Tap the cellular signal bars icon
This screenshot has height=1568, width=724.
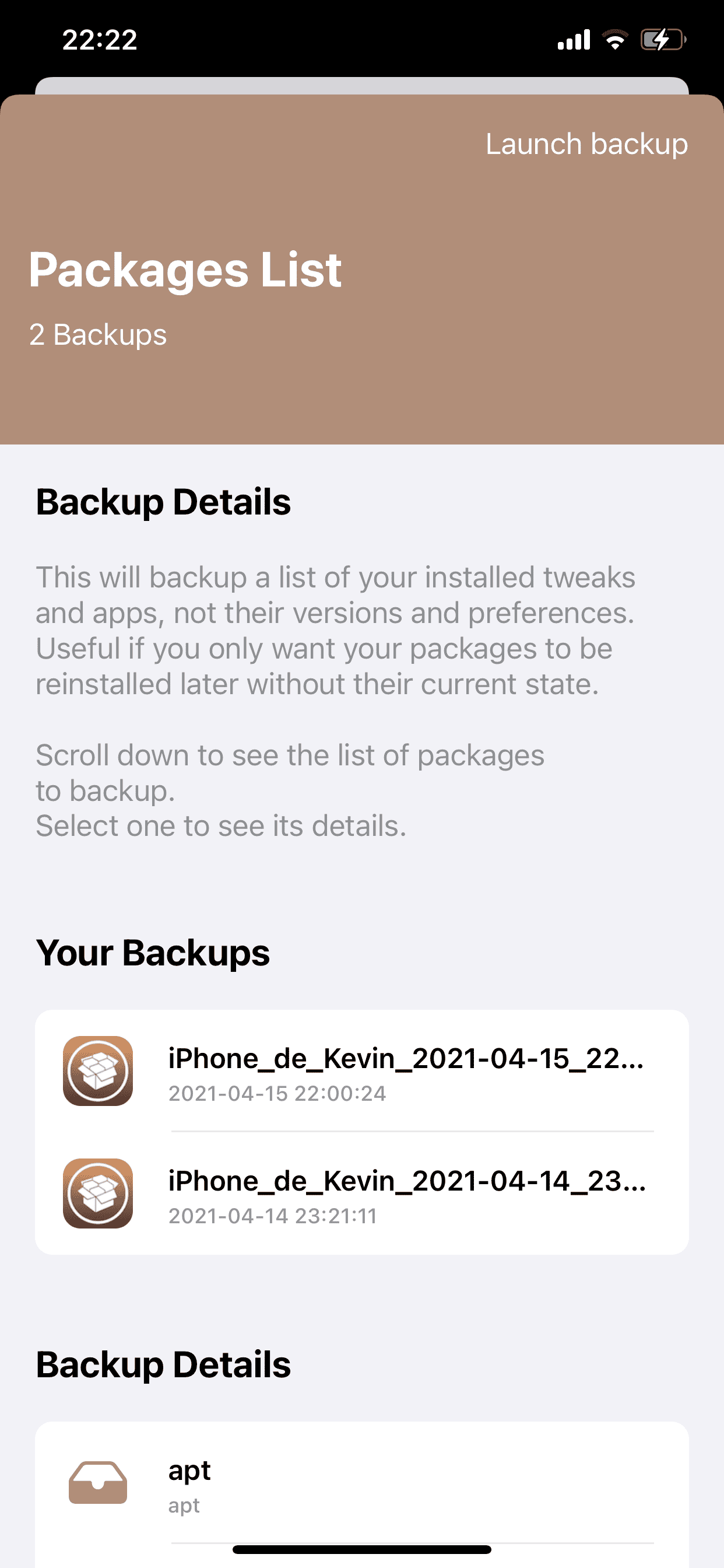click(x=574, y=40)
